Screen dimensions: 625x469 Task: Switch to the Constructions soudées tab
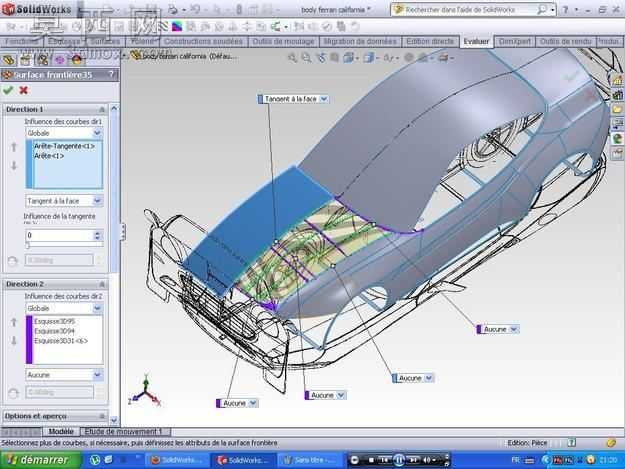(203, 41)
